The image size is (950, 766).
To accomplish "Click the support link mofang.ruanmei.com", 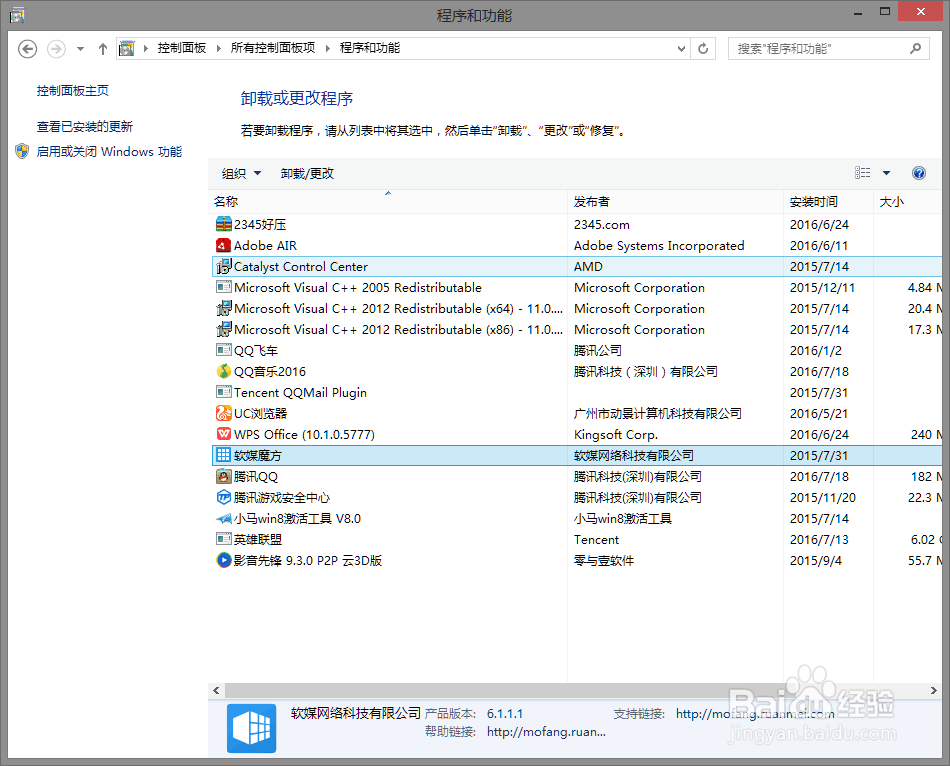I will point(756,714).
